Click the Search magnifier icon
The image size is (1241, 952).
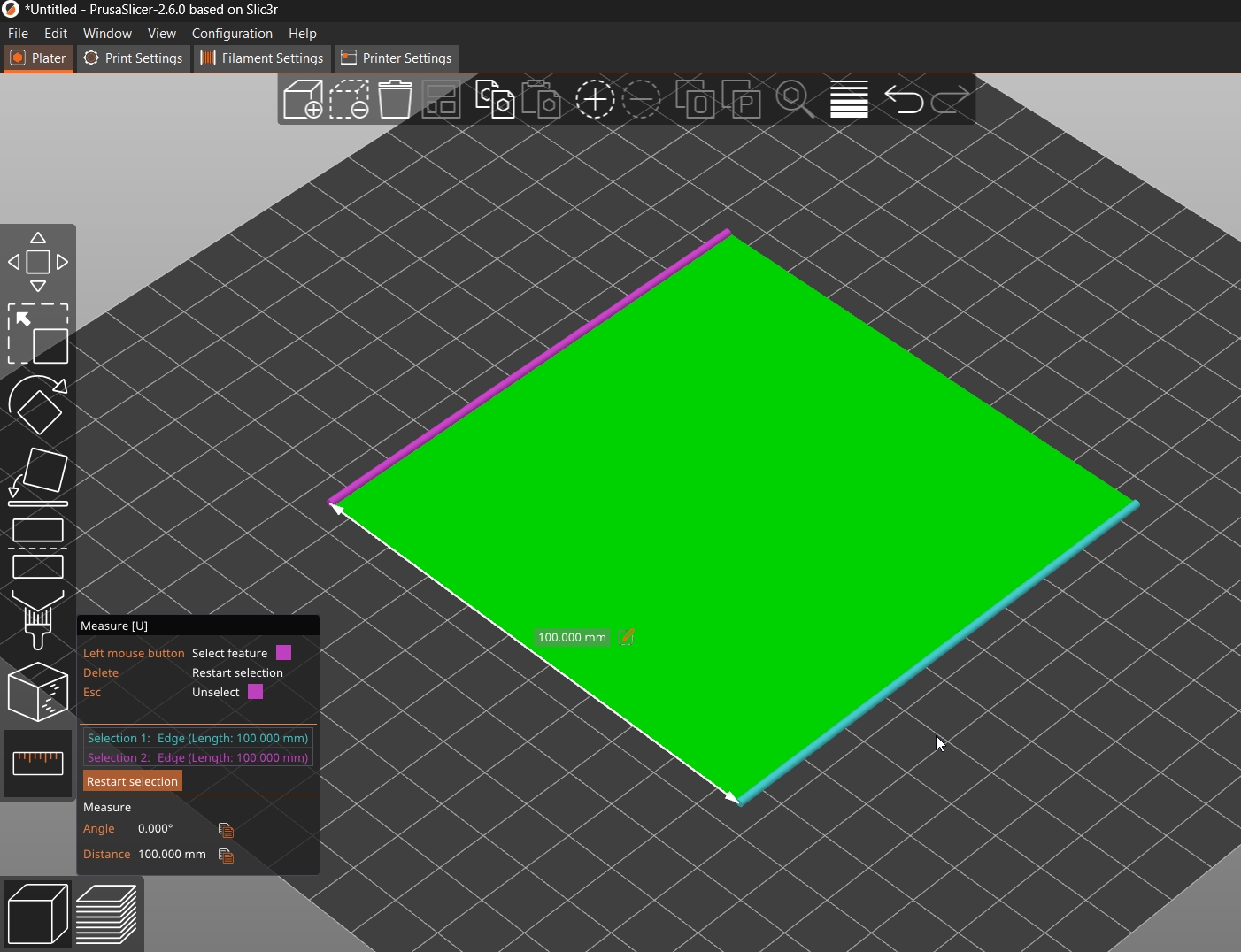[795, 99]
